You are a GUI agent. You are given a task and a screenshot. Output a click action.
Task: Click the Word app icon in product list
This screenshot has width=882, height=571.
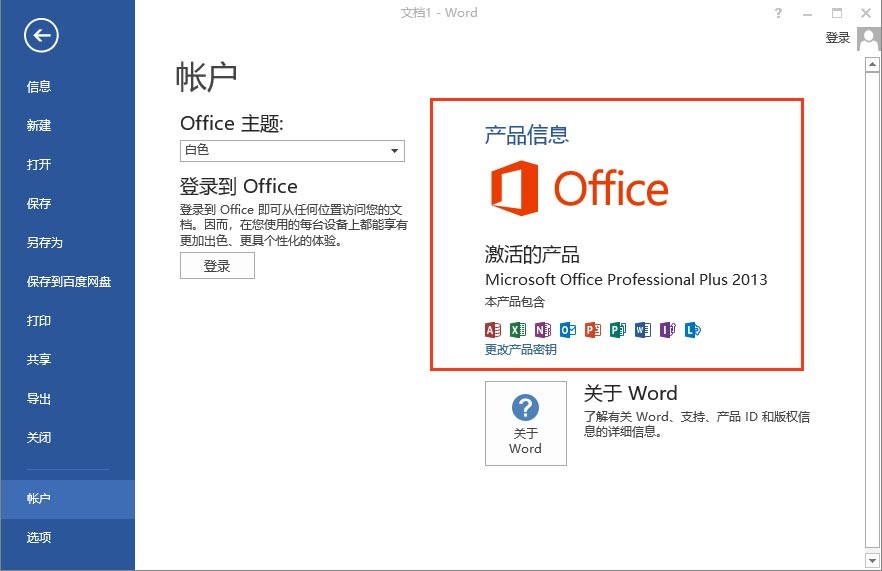[643, 330]
